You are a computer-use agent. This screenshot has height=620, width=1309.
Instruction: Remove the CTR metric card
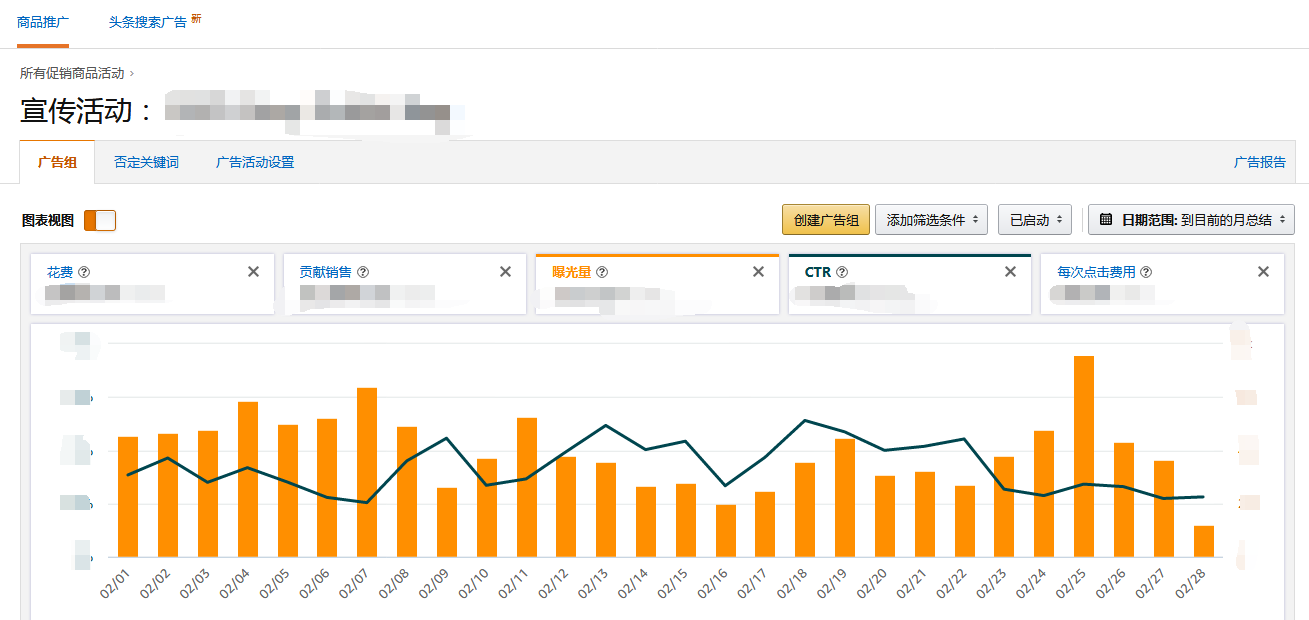pos(1010,270)
